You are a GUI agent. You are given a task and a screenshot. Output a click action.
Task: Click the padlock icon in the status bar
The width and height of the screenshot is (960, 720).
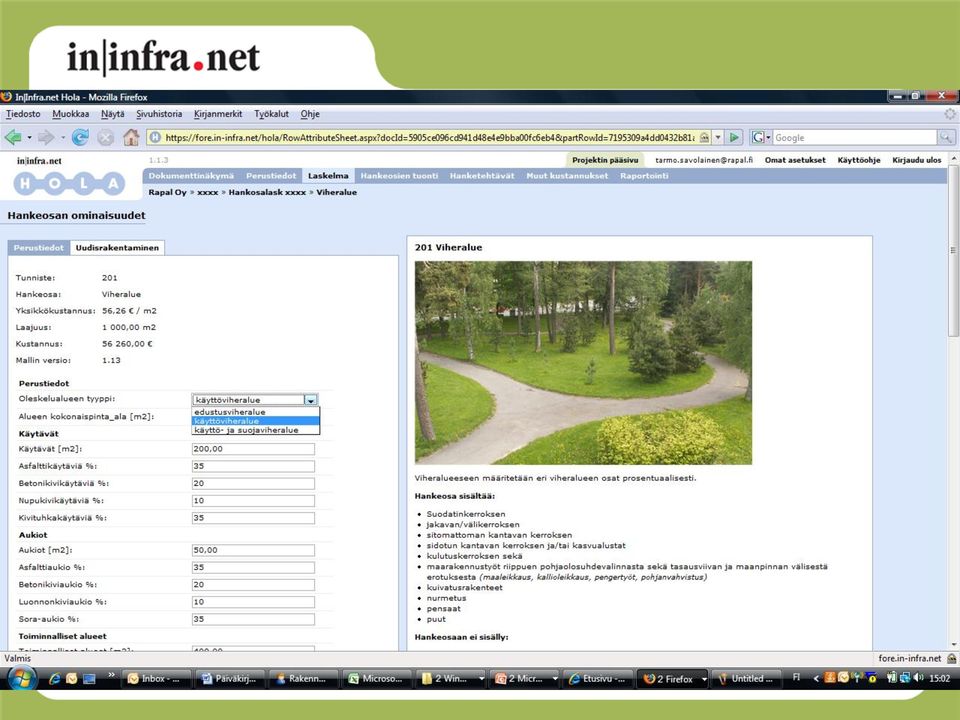(x=951, y=659)
